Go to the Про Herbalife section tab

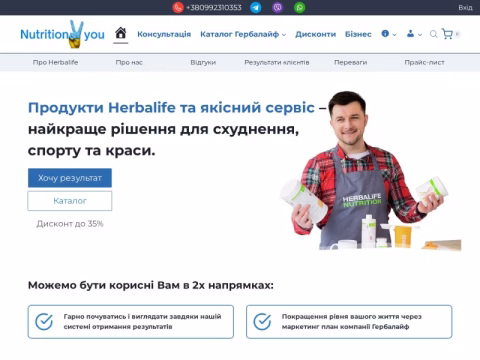point(55,62)
